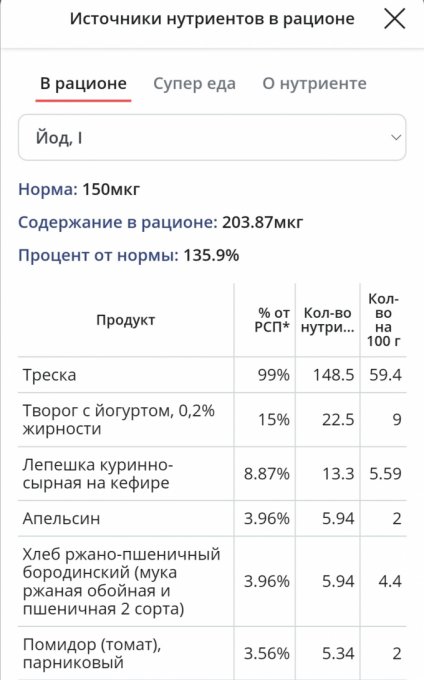
Task: Select Творог с йогуртом row
Action: pyautogui.click(x=212, y=420)
